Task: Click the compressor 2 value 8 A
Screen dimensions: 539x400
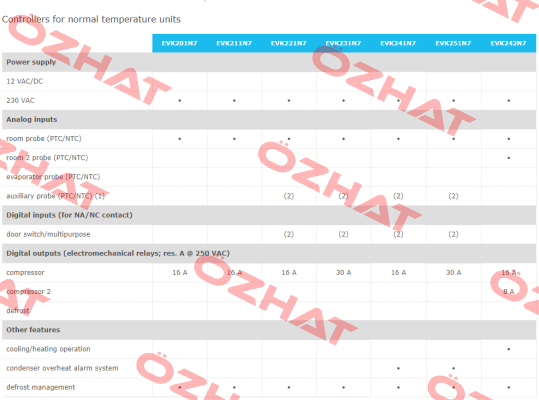Action: [509, 292]
